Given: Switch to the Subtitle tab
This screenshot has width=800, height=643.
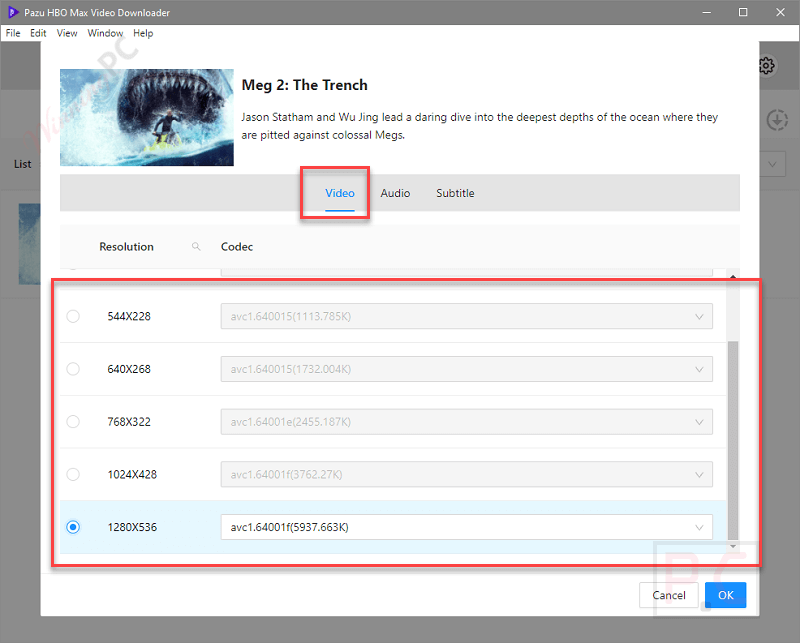Looking at the screenshot, I should click(x=455, y=193).
